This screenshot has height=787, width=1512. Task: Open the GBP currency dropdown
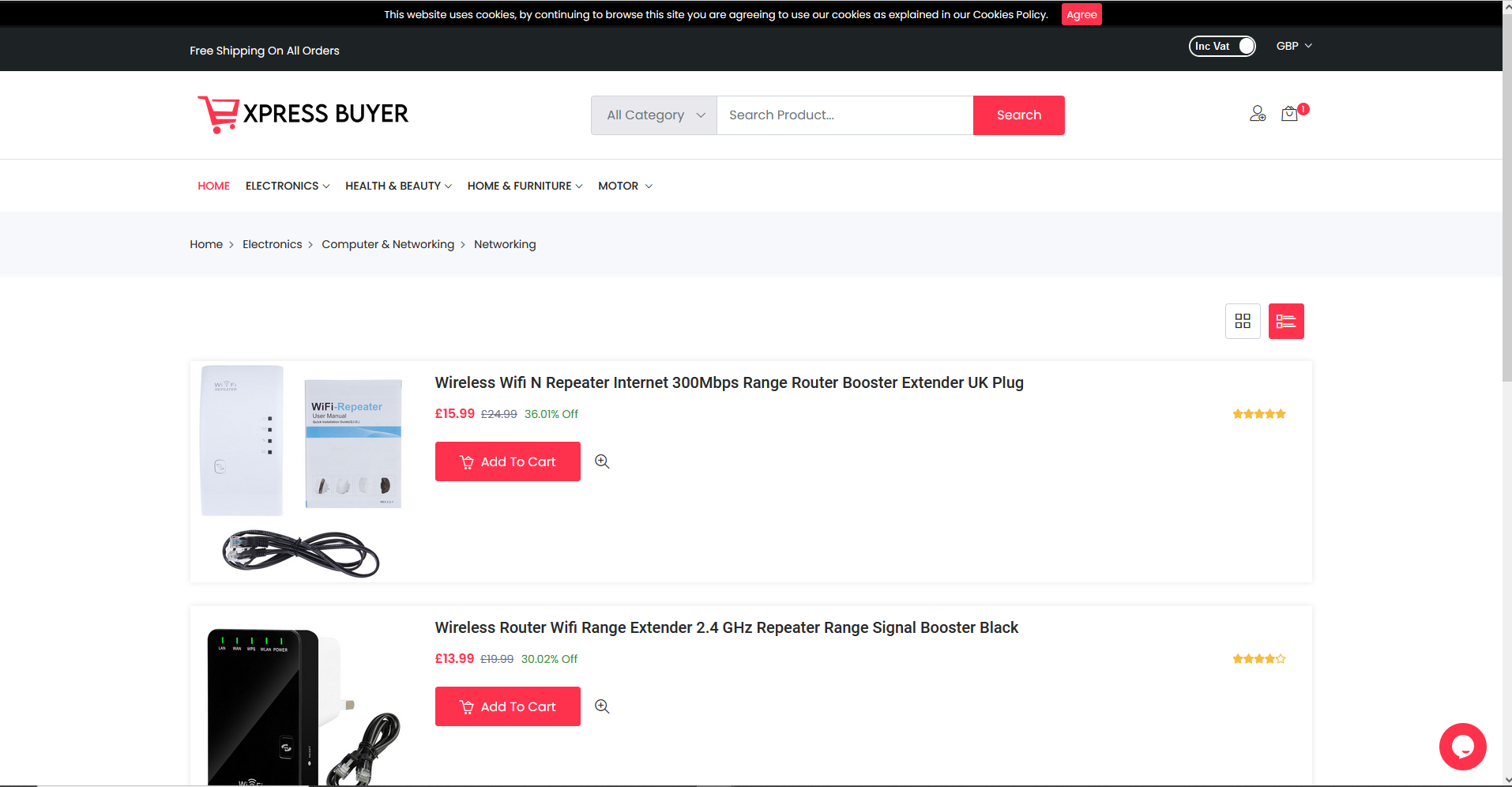1293,46
